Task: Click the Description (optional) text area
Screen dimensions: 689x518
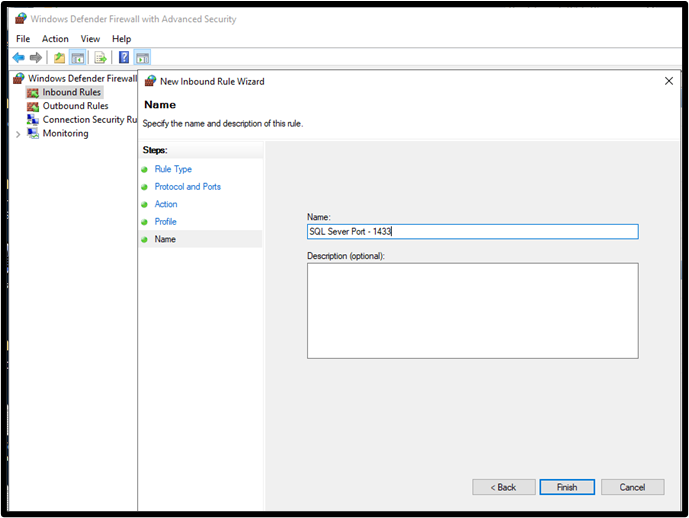Action: 472,311
